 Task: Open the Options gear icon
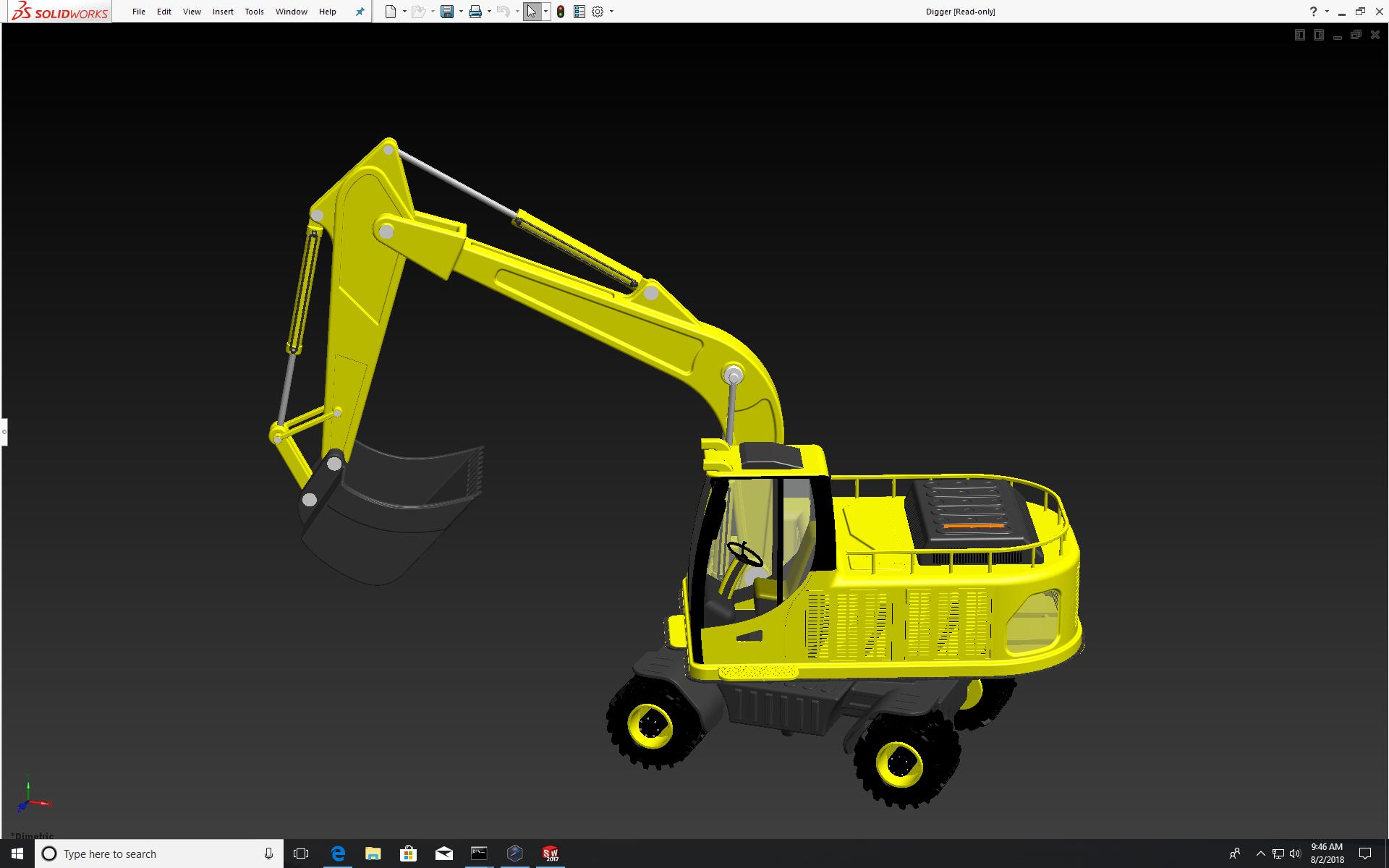[598, 12]
